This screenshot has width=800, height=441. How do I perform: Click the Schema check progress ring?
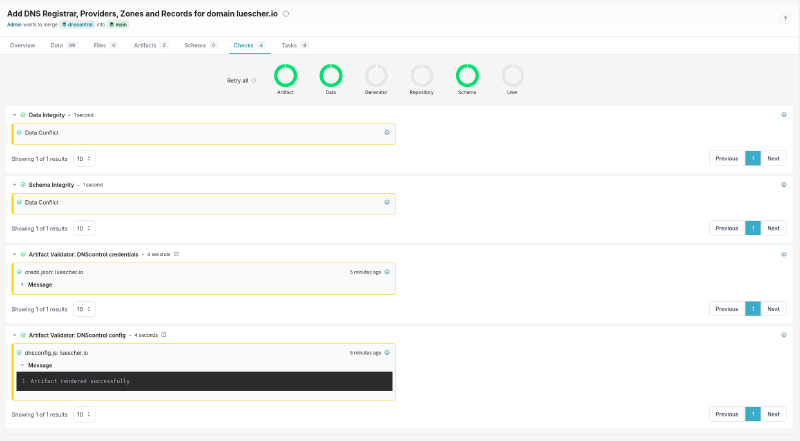click(467, 76)
